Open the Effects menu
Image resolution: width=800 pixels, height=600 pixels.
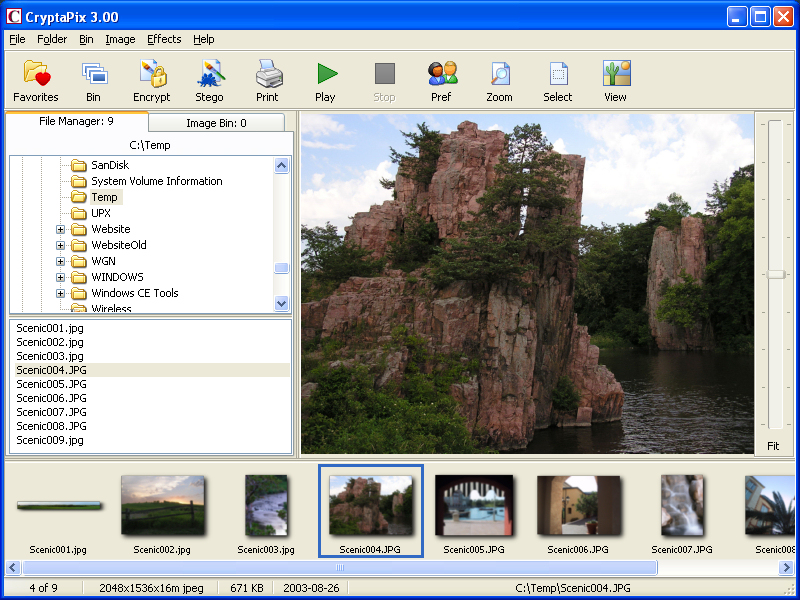[x=164, y=39]
